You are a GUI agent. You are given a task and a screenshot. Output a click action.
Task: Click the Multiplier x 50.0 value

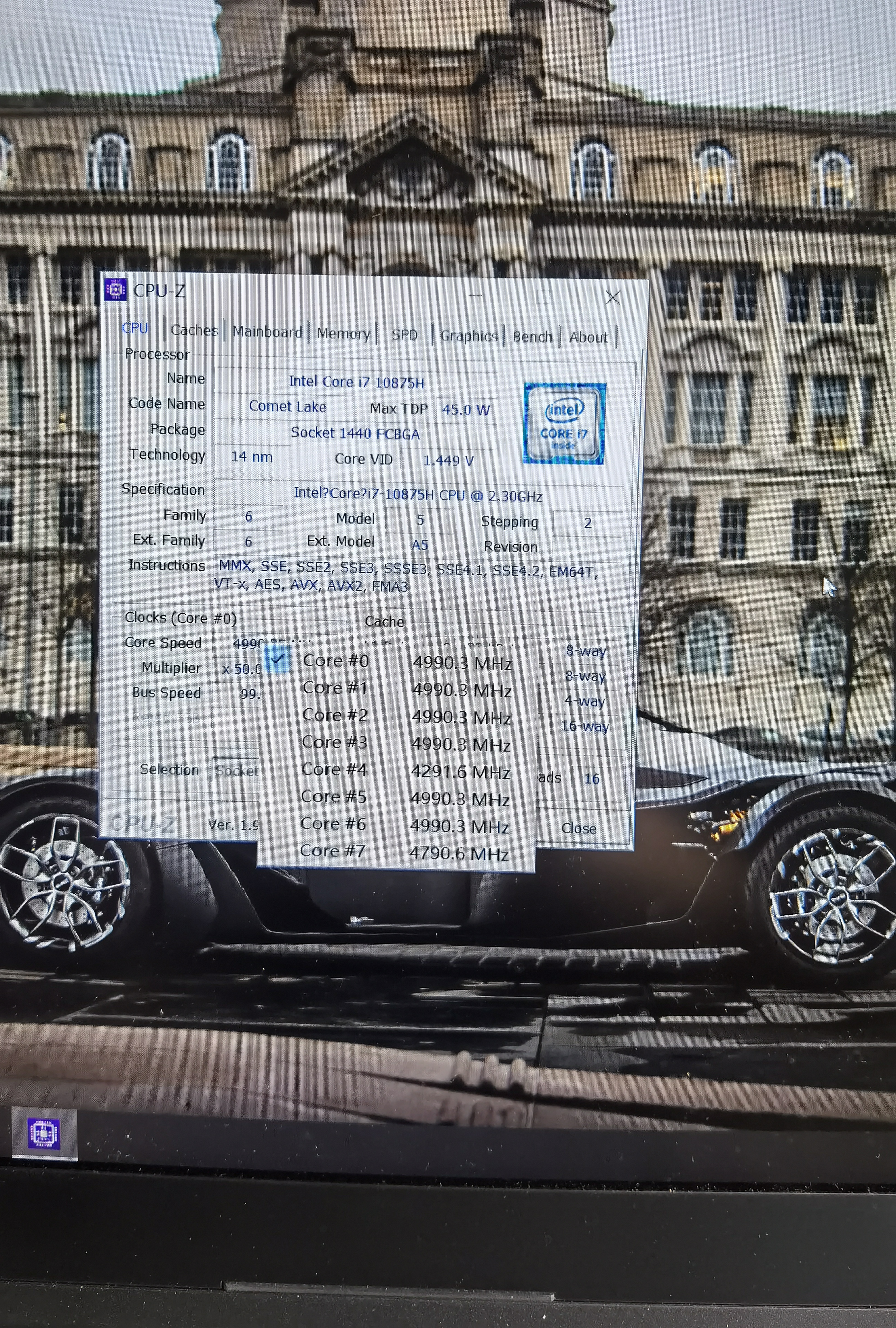[237, 668]
